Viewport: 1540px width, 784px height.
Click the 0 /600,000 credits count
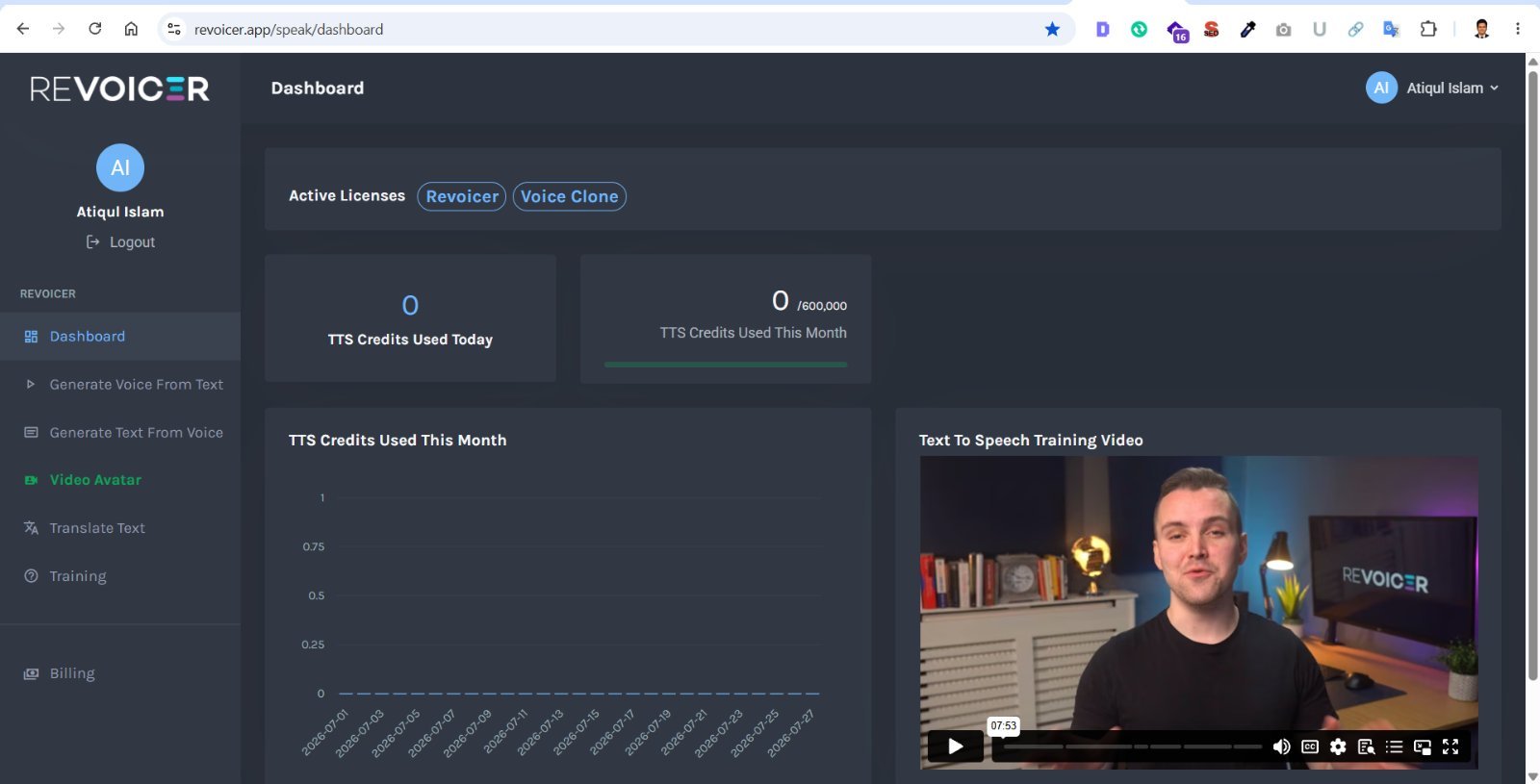(809, 301)
